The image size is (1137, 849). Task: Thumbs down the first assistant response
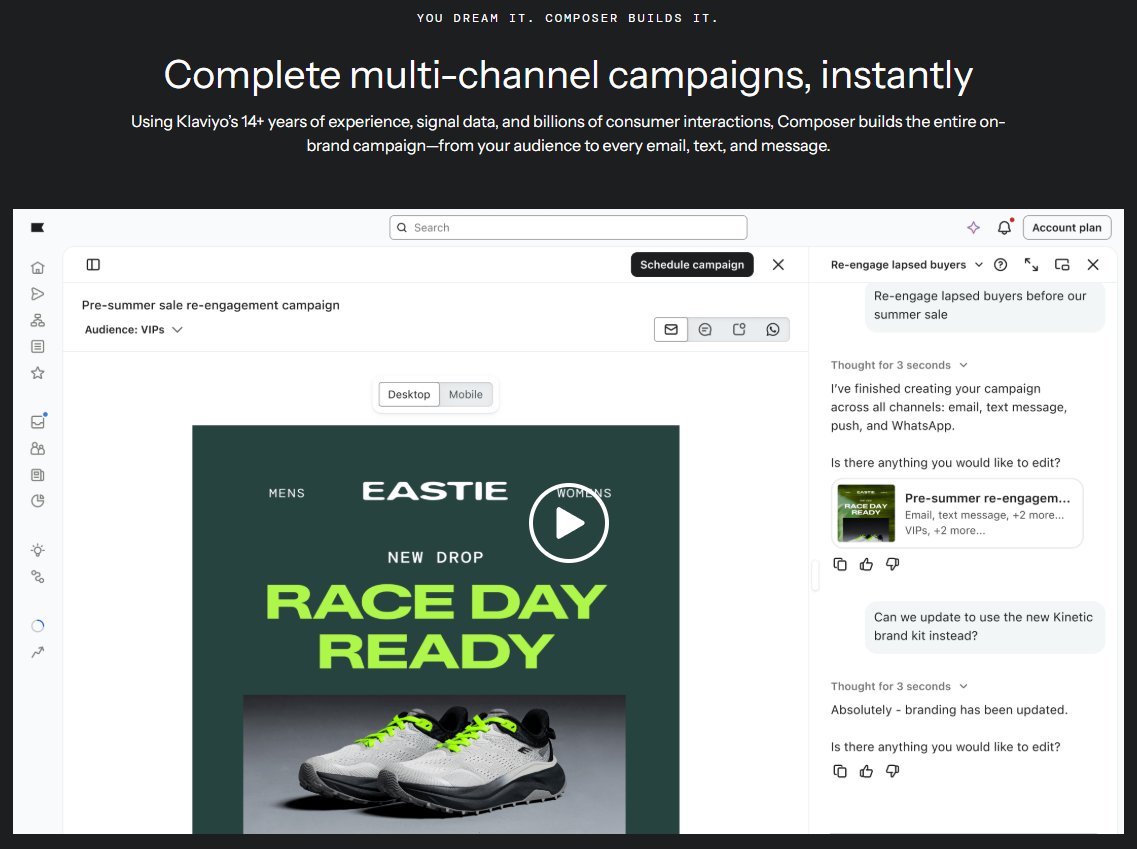[893, 564]
